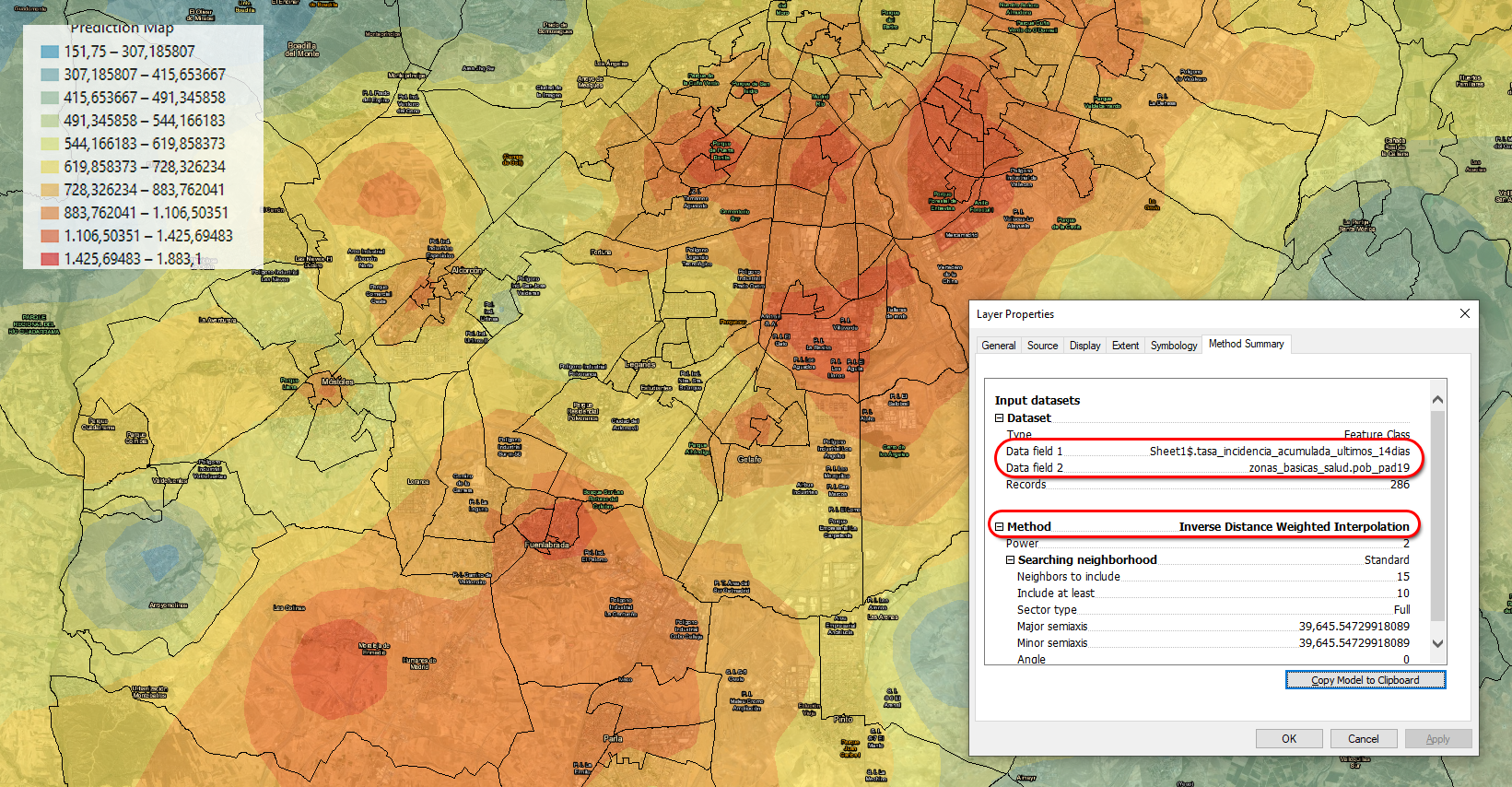This screenshot has width=1512, height=787.
Task: Open the Symbology tab
Action: [1173, 346]
